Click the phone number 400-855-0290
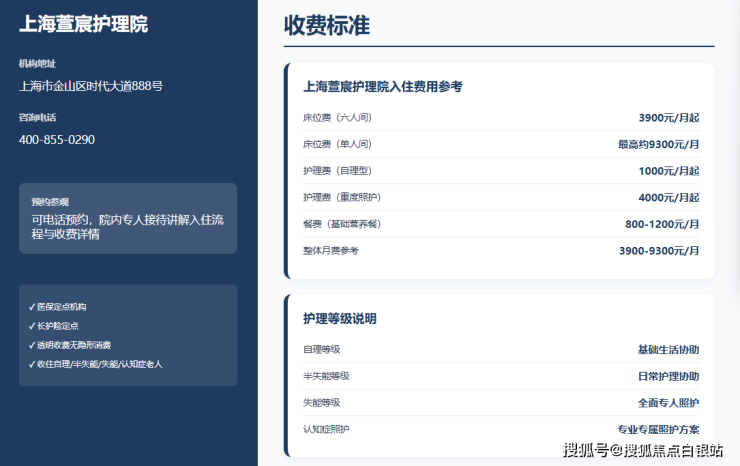Image resolution: width=740 pixels, height=466 pixels. coord(57,140)
